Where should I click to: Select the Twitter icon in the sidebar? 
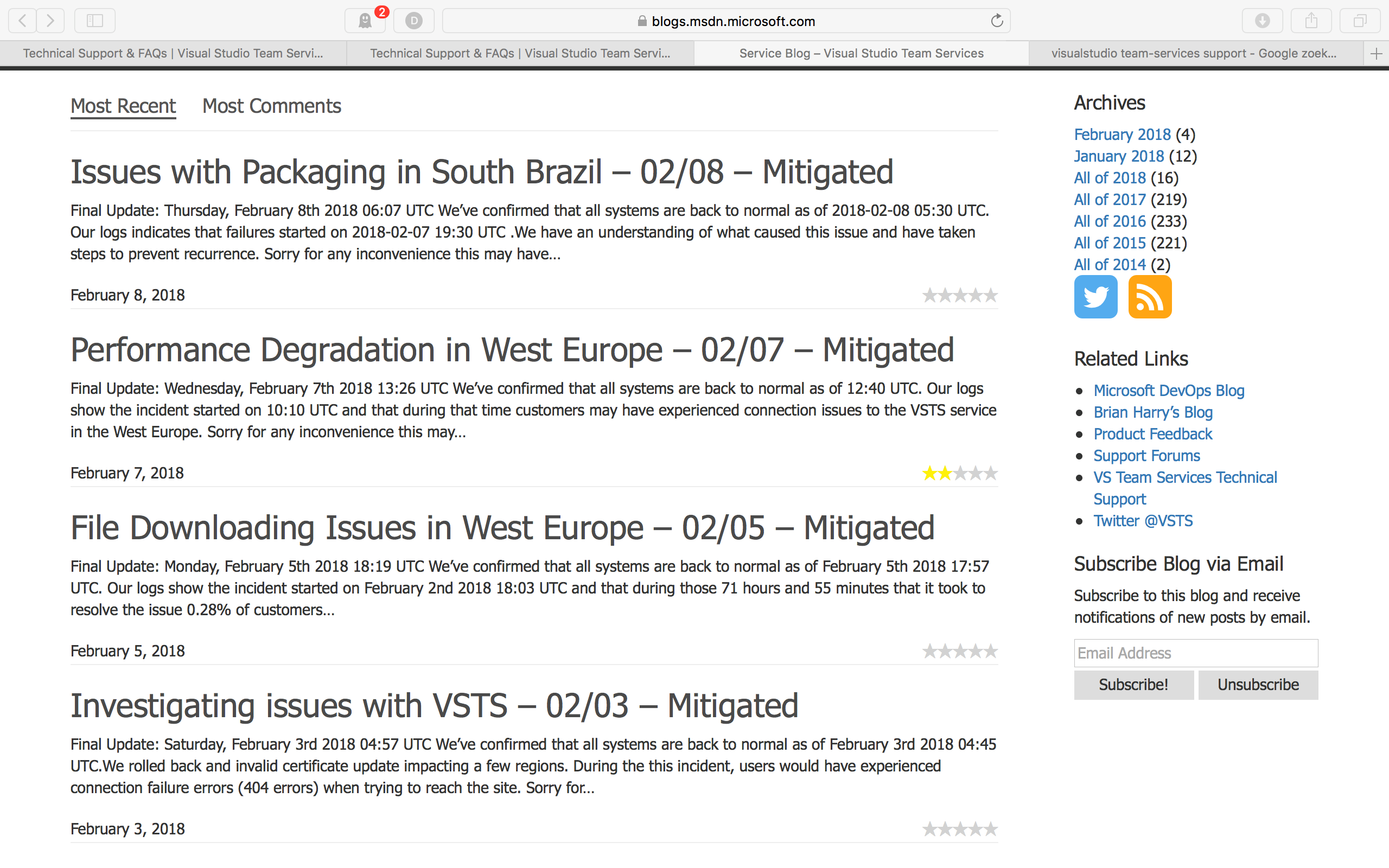pos(1095,296)
